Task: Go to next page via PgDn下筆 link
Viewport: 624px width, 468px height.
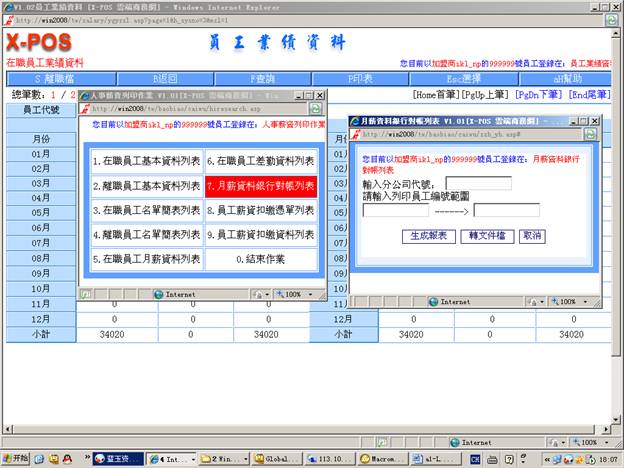Action: (539, 94)
